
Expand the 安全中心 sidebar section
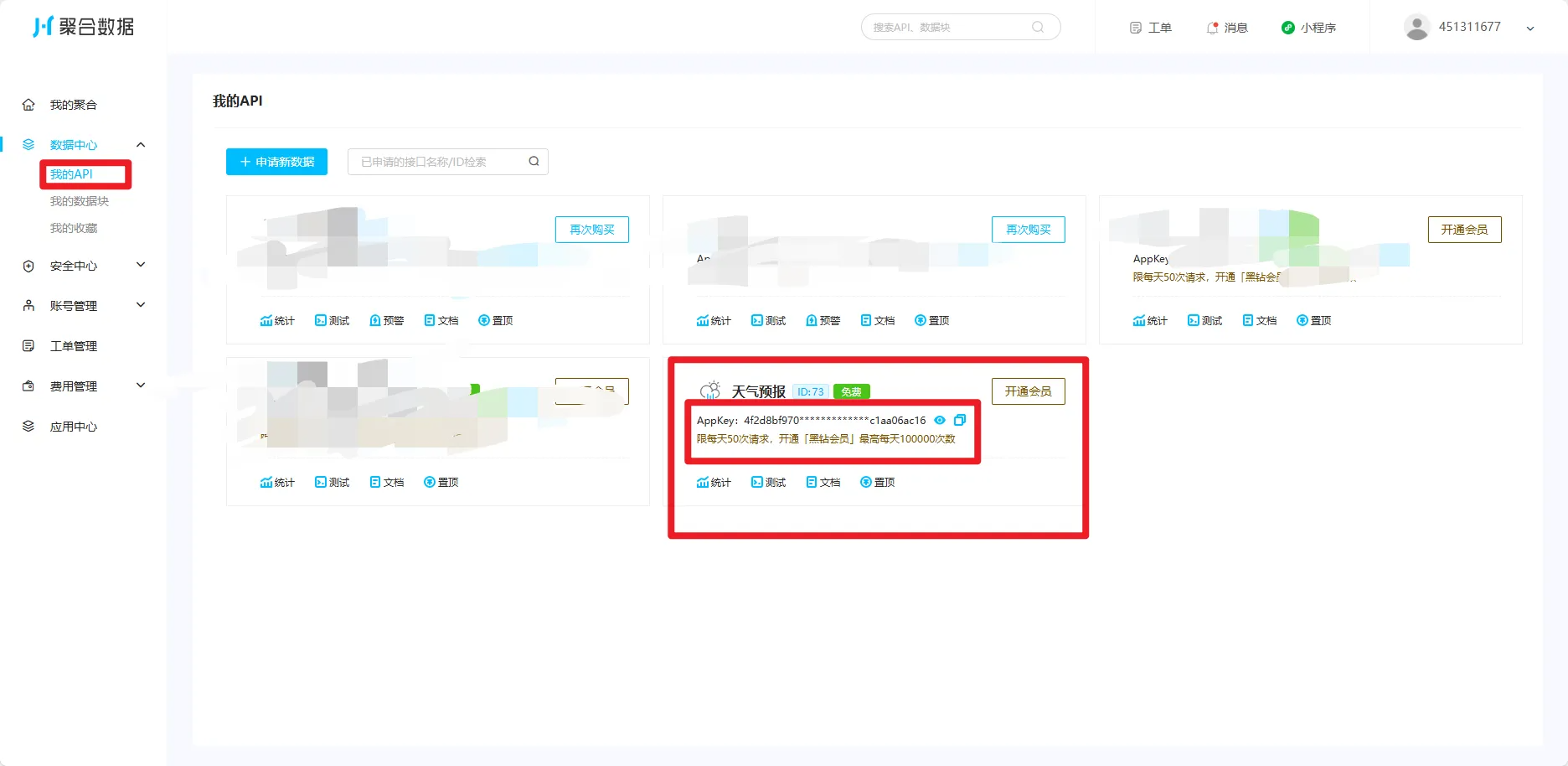pos(141,265)
